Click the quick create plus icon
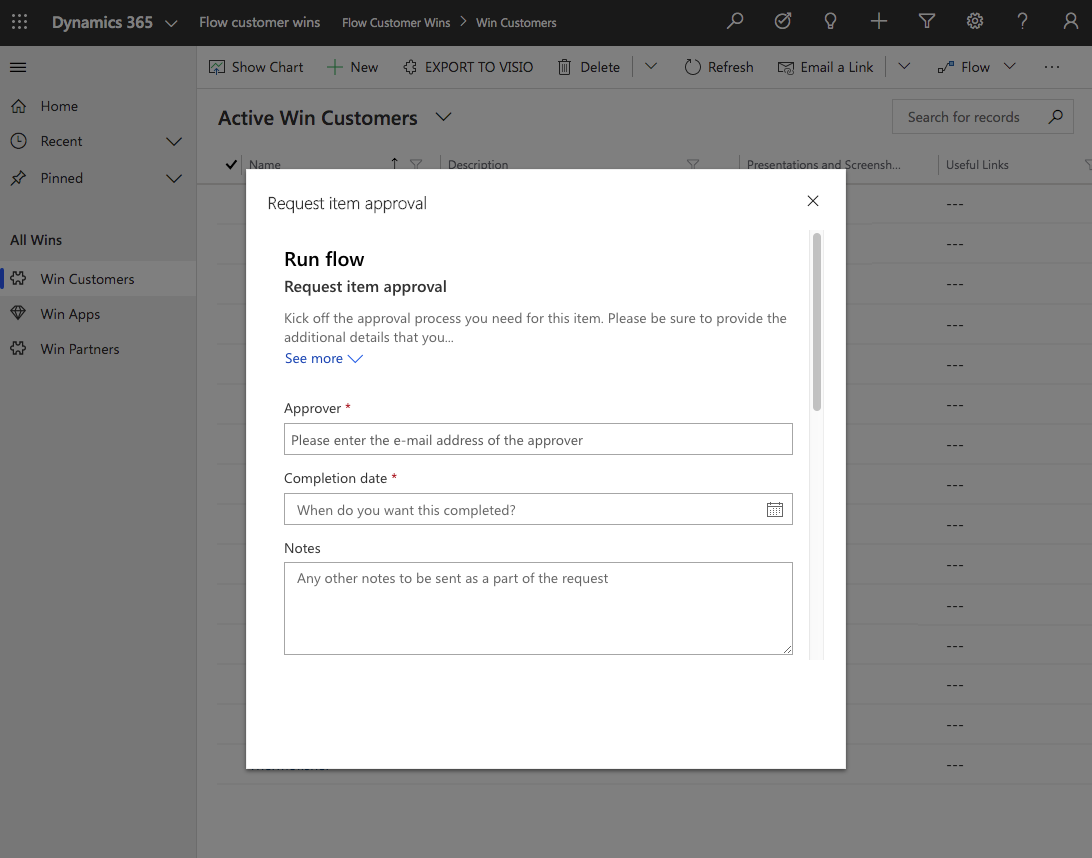 coord(878,21)
